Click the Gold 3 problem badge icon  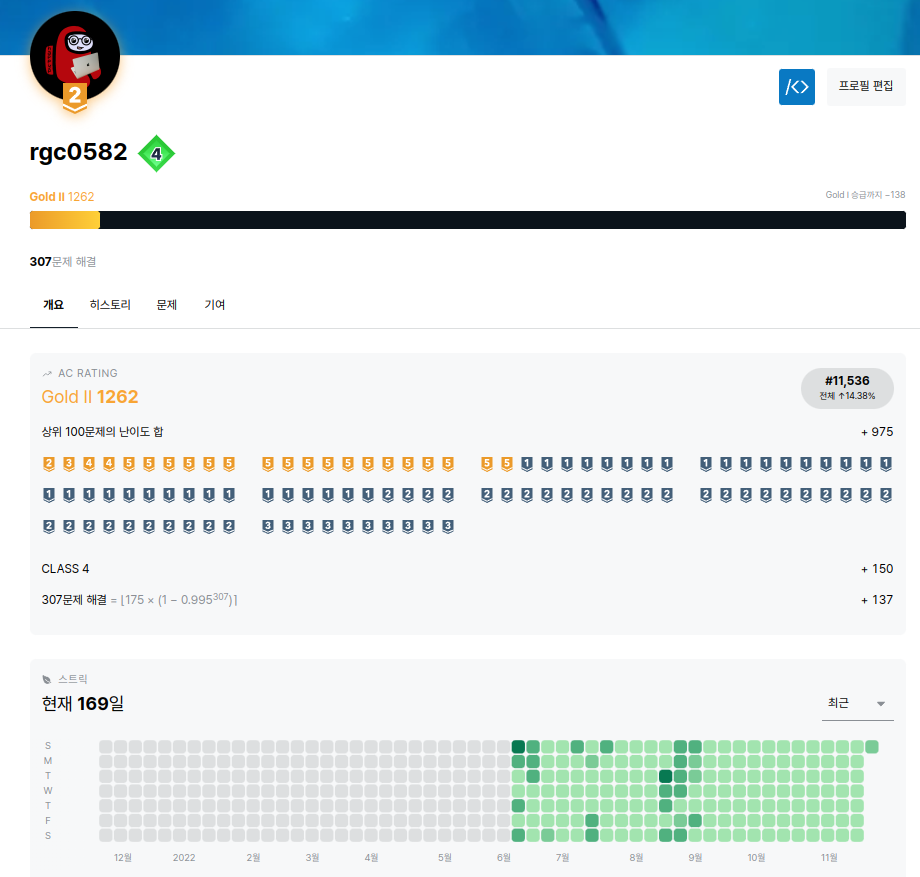click(69, 464)
